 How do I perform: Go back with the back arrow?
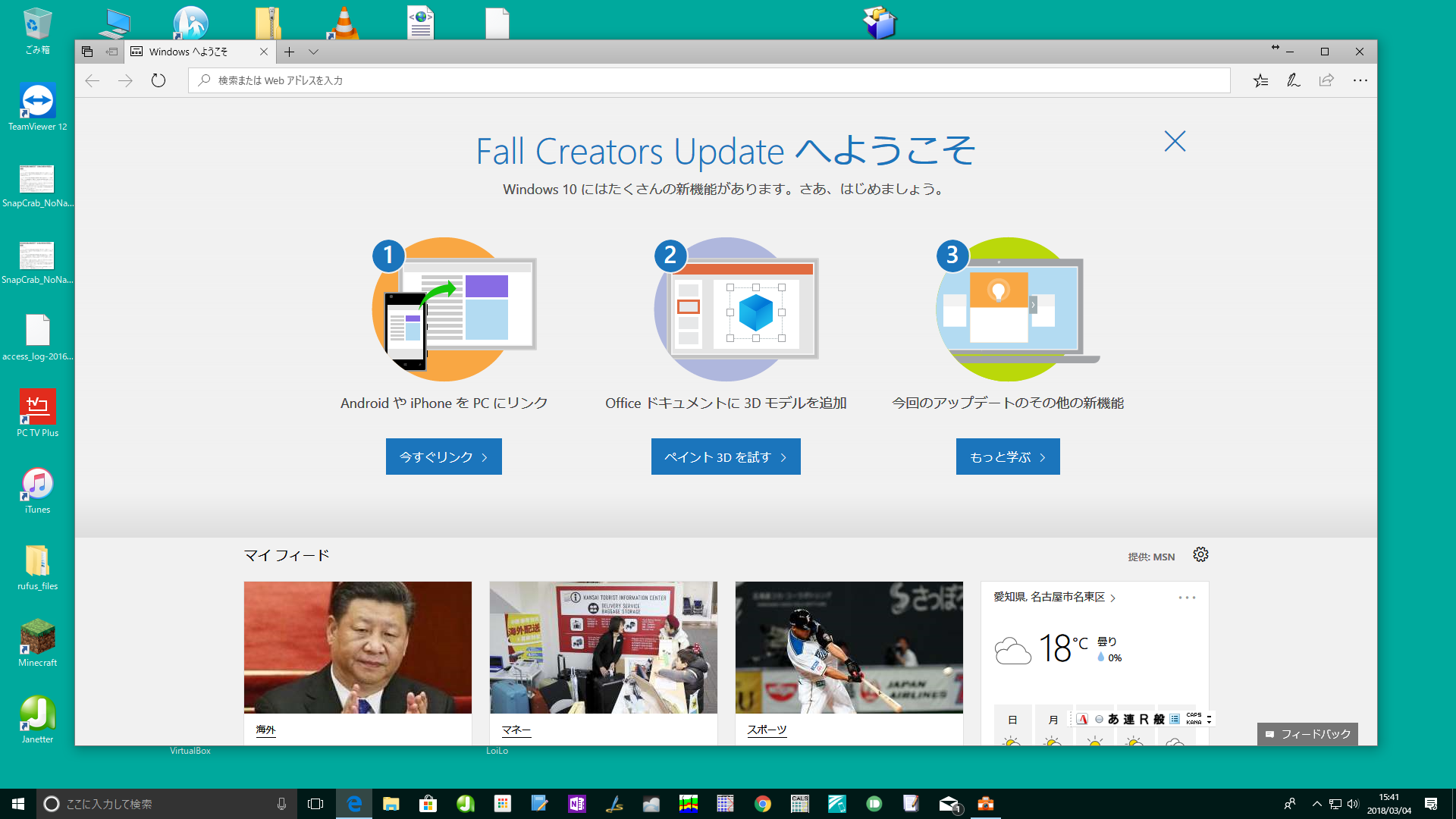[x=93, y=80]
